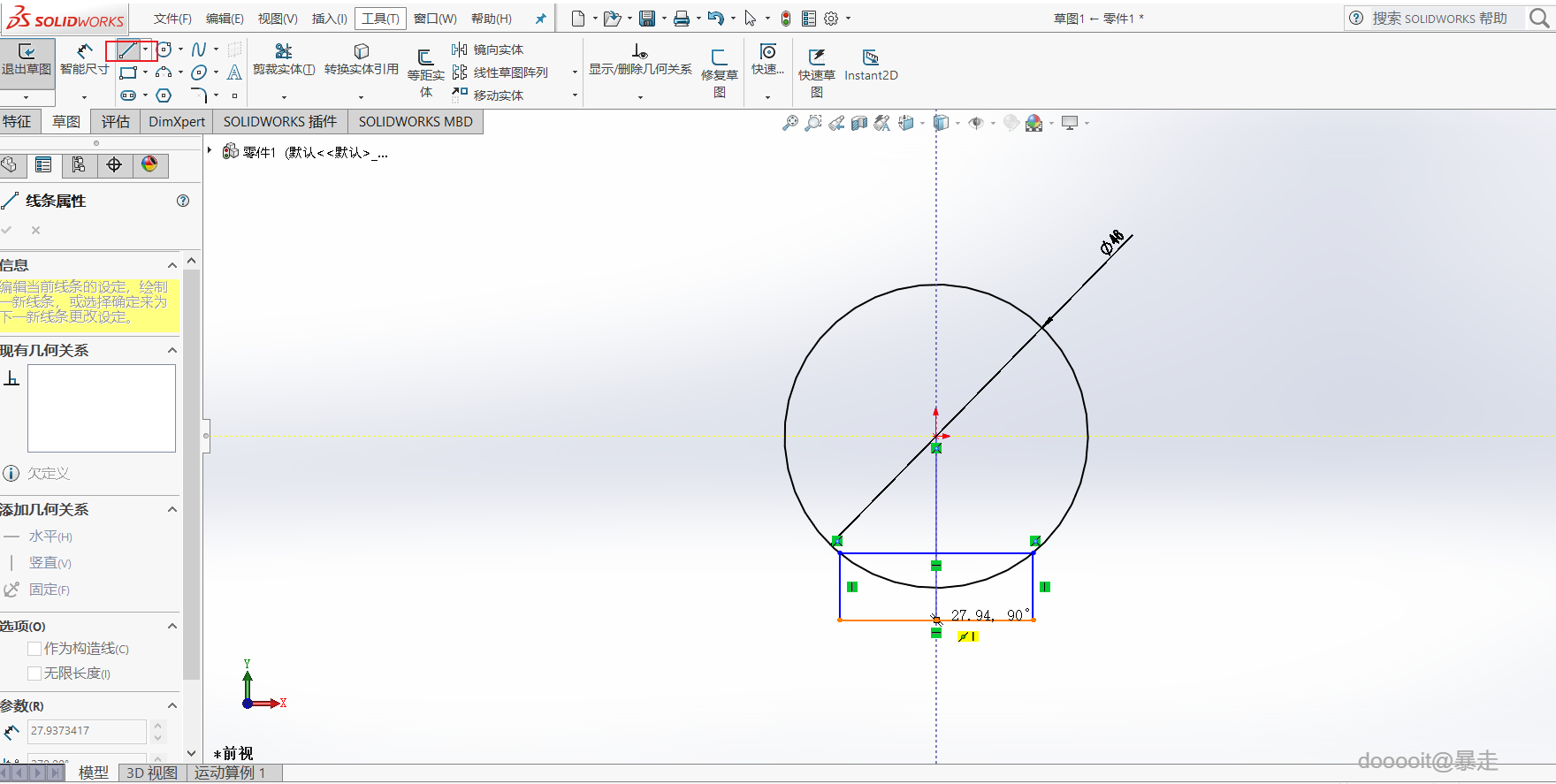The height and width of the screenshot is (784, 1556).
Task: Select the Line sketch tool
Action: [127, 50]
